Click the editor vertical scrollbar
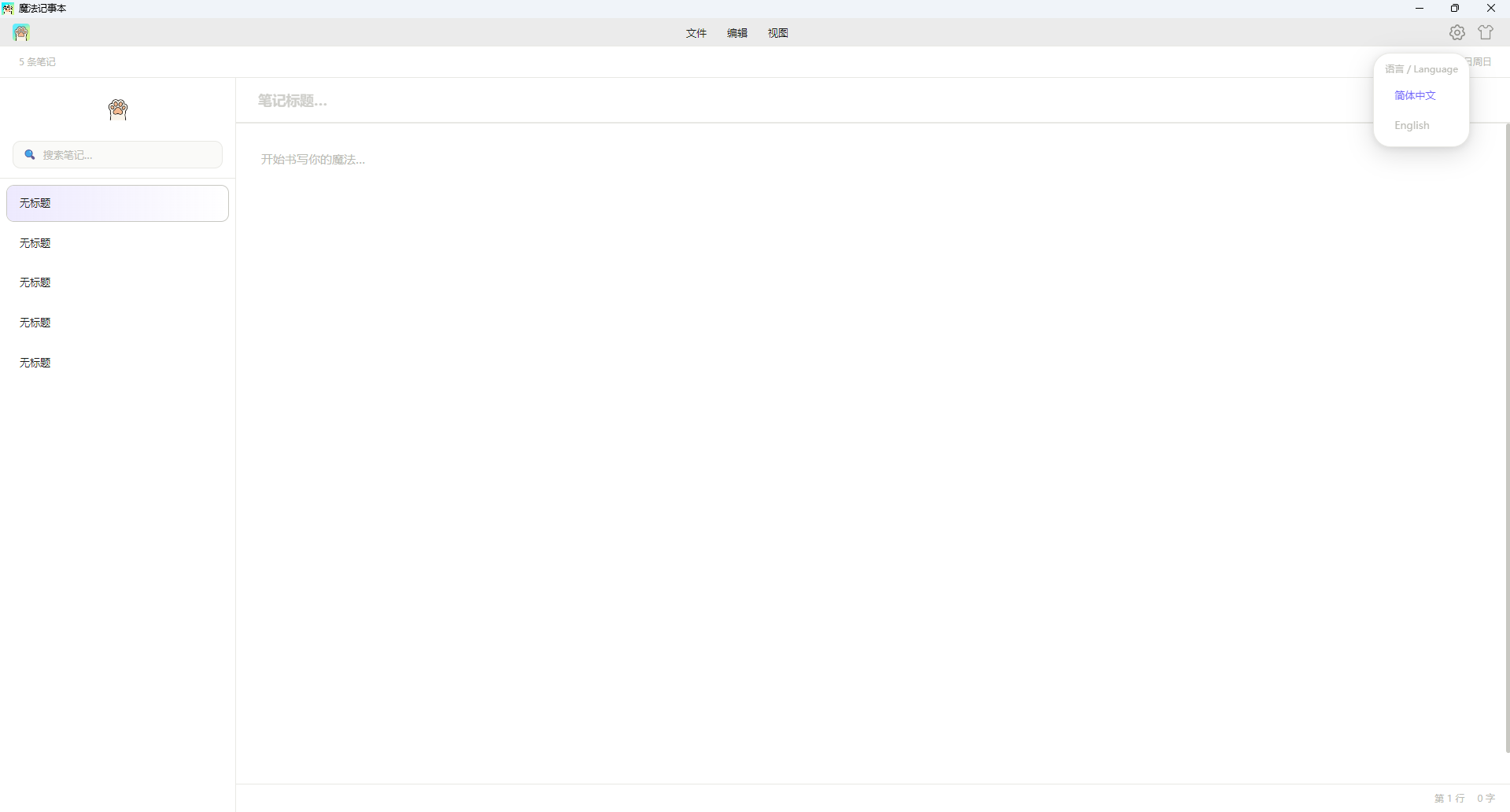 pyautogui.click(x=1507, y=437)
